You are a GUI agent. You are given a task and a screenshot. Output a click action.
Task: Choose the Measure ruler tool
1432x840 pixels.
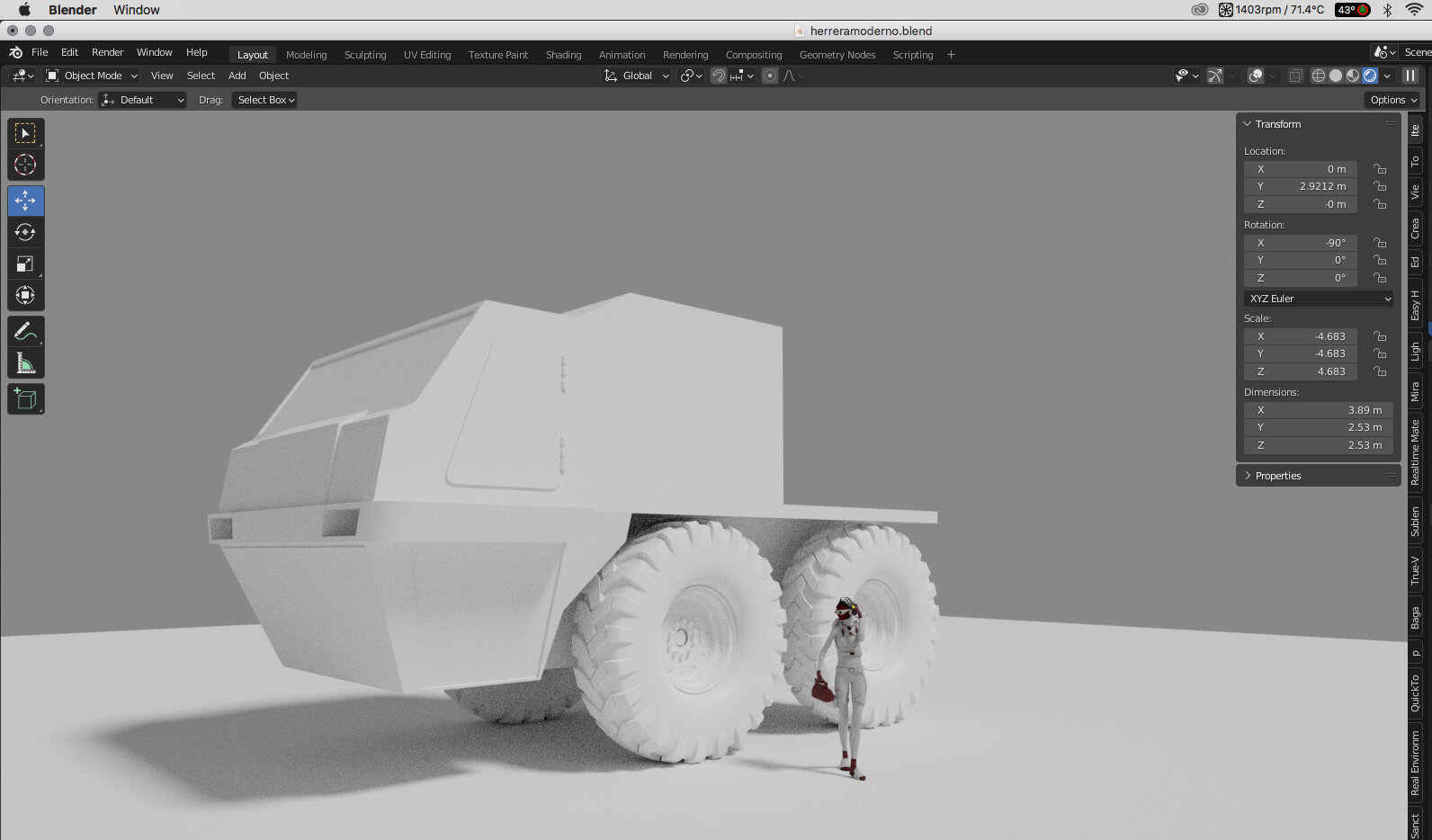click(25, 362)
